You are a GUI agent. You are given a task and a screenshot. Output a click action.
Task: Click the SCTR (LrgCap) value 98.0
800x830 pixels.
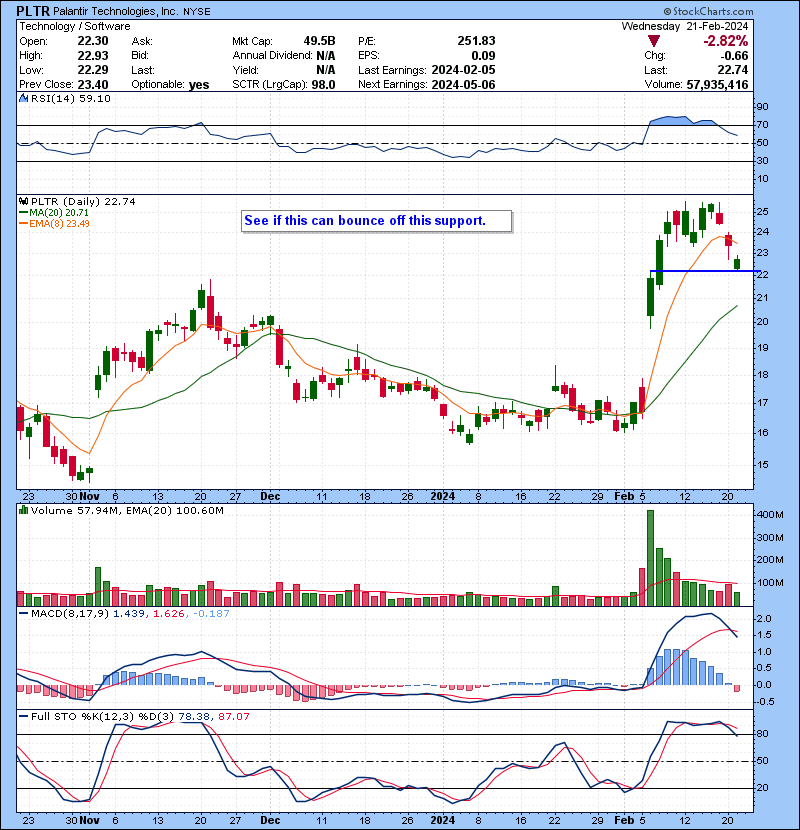(323, 85)
